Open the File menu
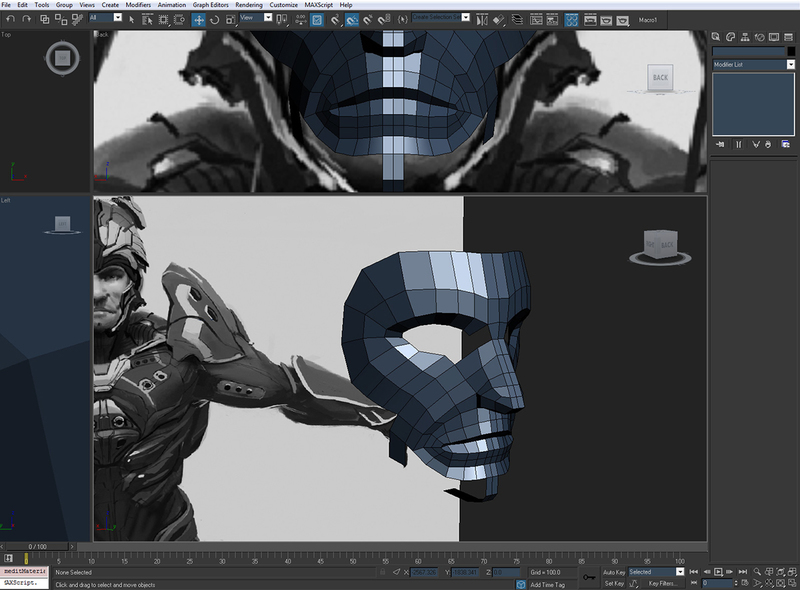This screenshot has height=590, width=800. point(6,5)
